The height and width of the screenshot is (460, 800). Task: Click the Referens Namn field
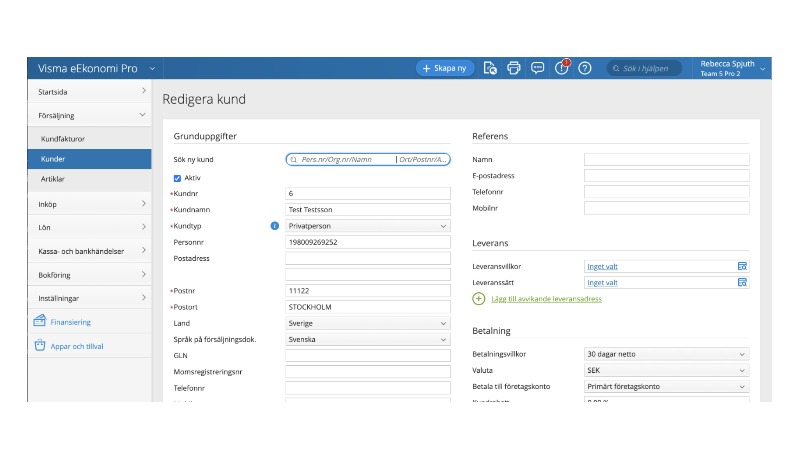[666, 160]
